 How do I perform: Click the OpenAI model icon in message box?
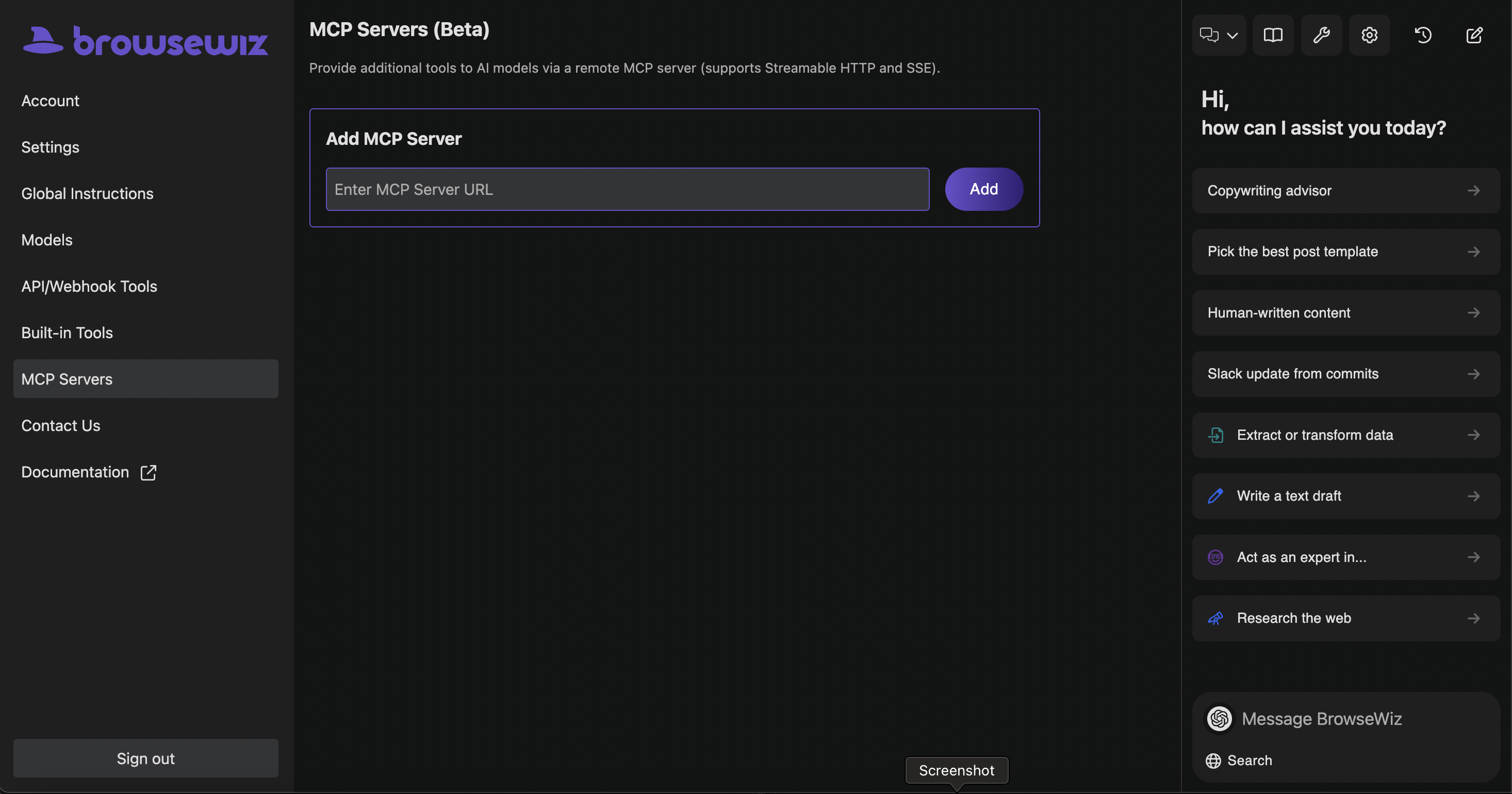coord(1219,718)
